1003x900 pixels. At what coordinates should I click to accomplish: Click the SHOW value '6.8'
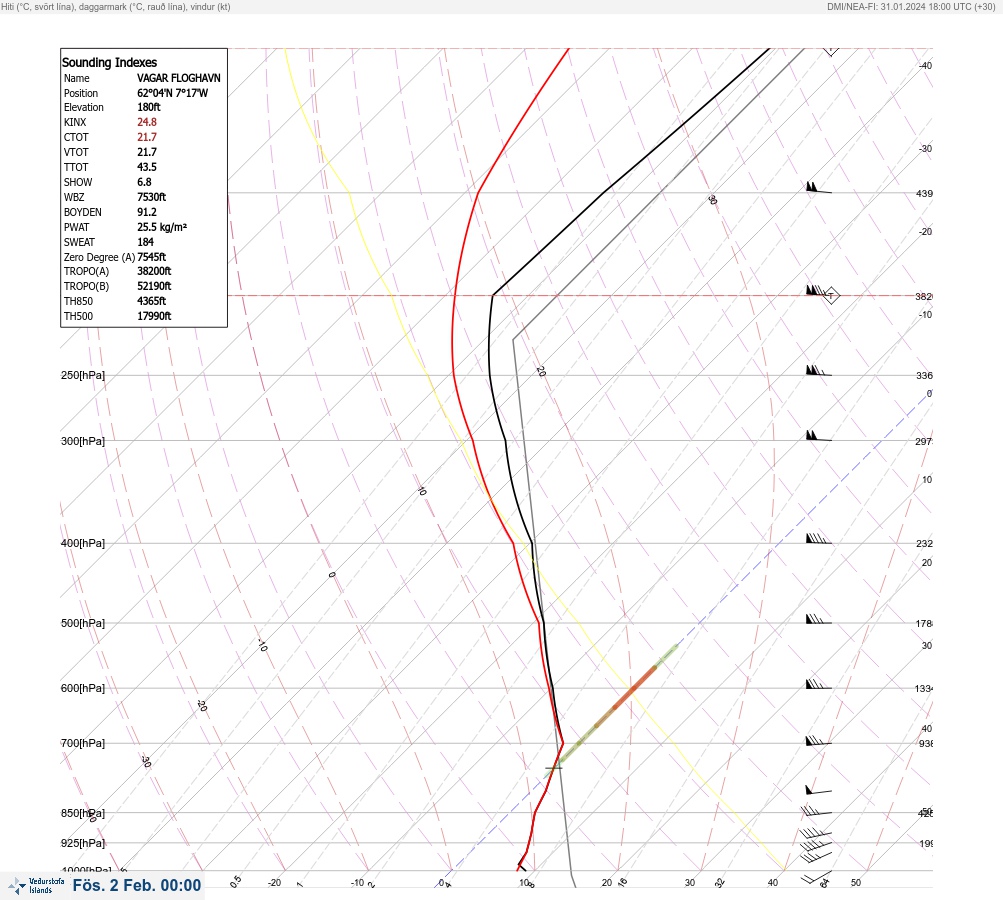coord(144,182)
